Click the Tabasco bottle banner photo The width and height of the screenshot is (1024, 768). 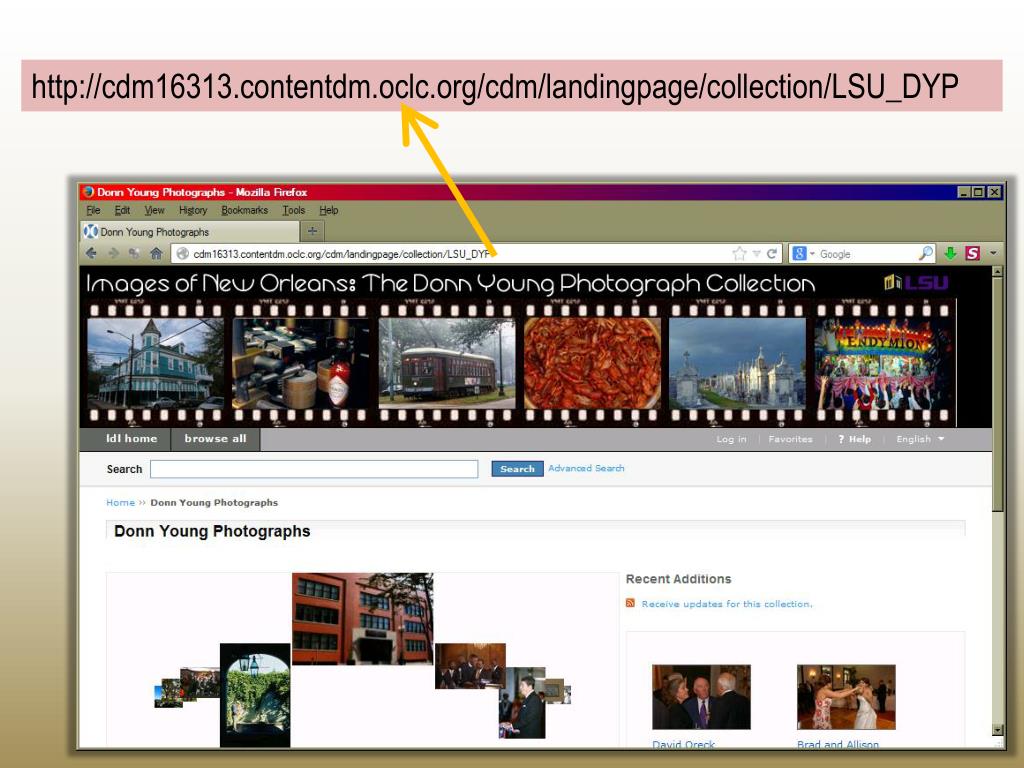tap(301, 362)
